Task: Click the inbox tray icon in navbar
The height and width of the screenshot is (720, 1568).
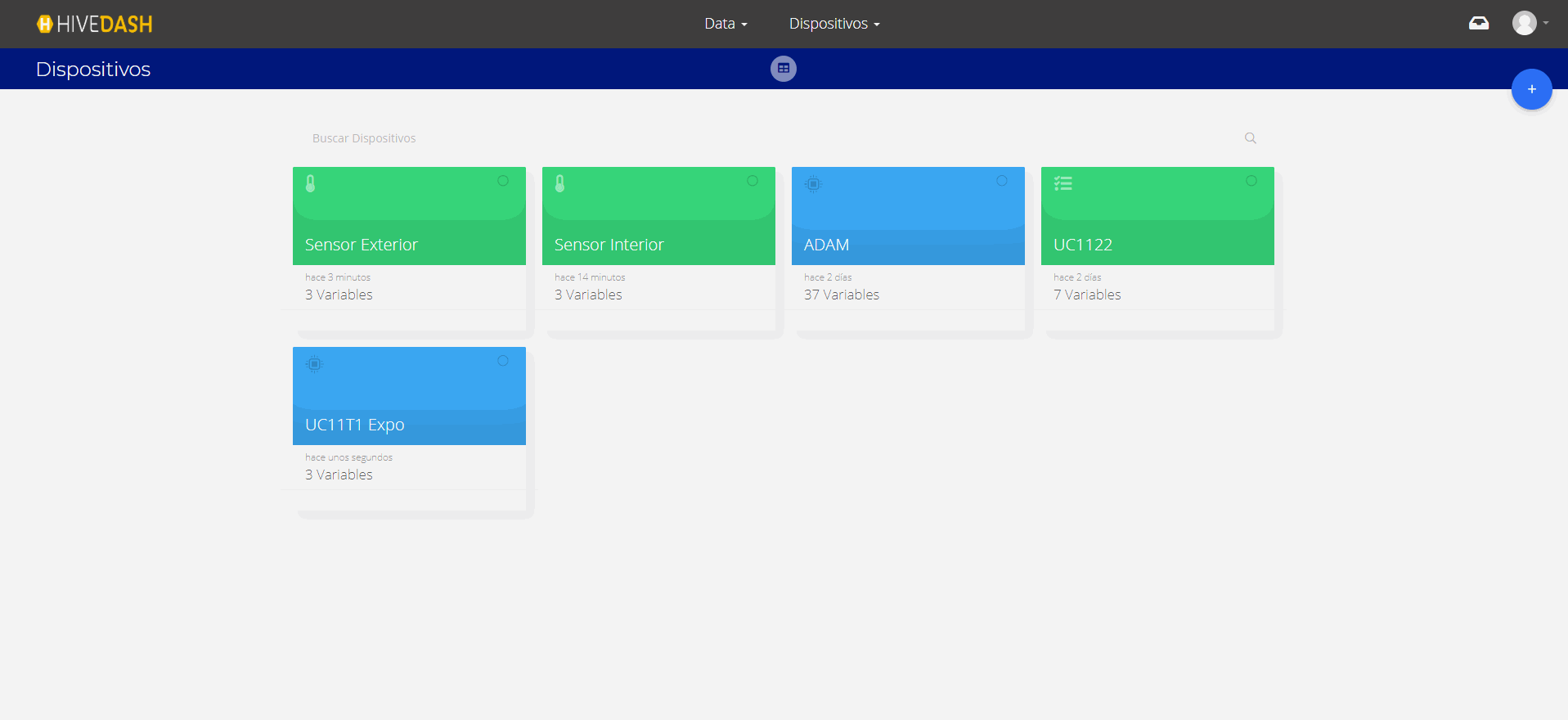Action: coord(1478,24)
